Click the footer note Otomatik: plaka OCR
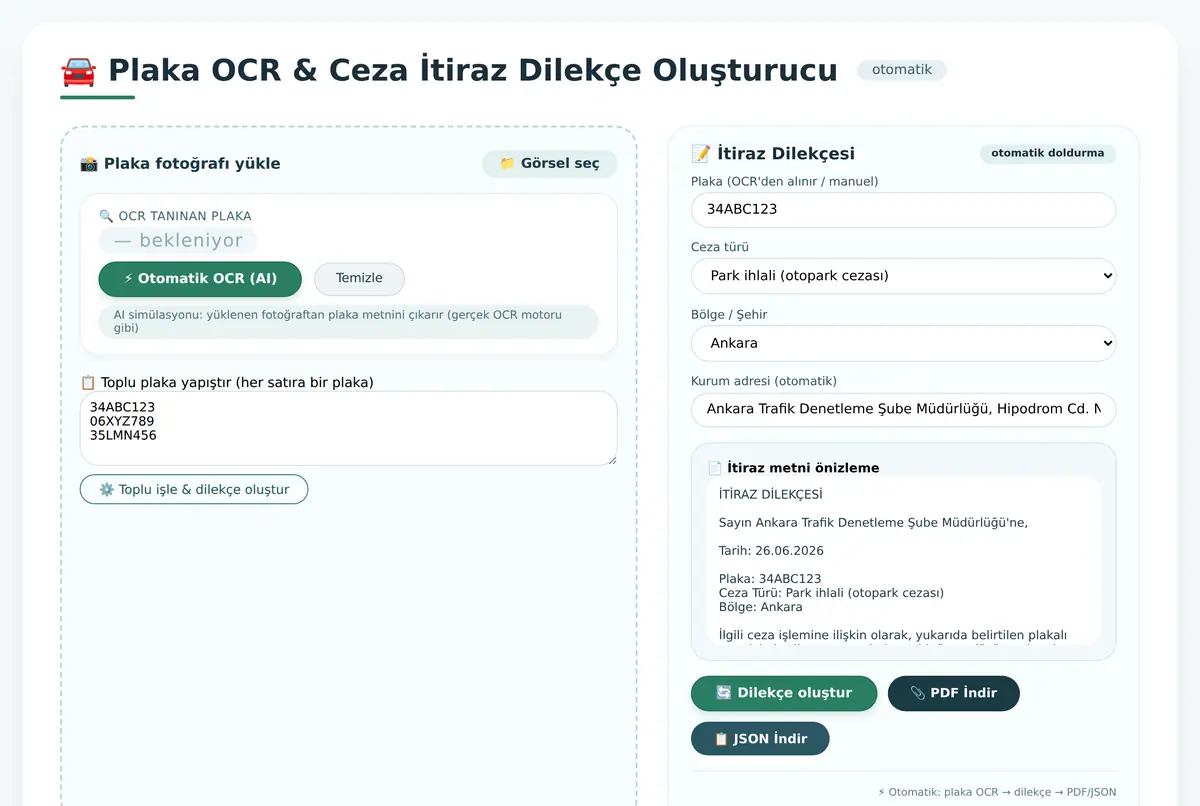 pyautogui.click(x=997, y=792)
